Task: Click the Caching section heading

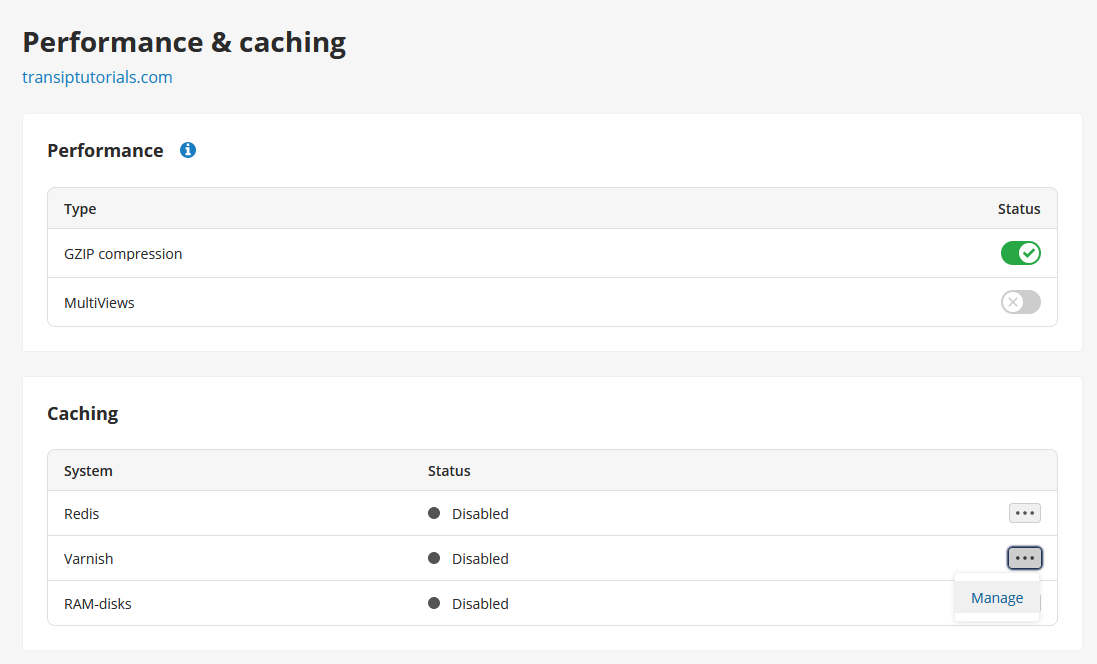Action: 83,413
